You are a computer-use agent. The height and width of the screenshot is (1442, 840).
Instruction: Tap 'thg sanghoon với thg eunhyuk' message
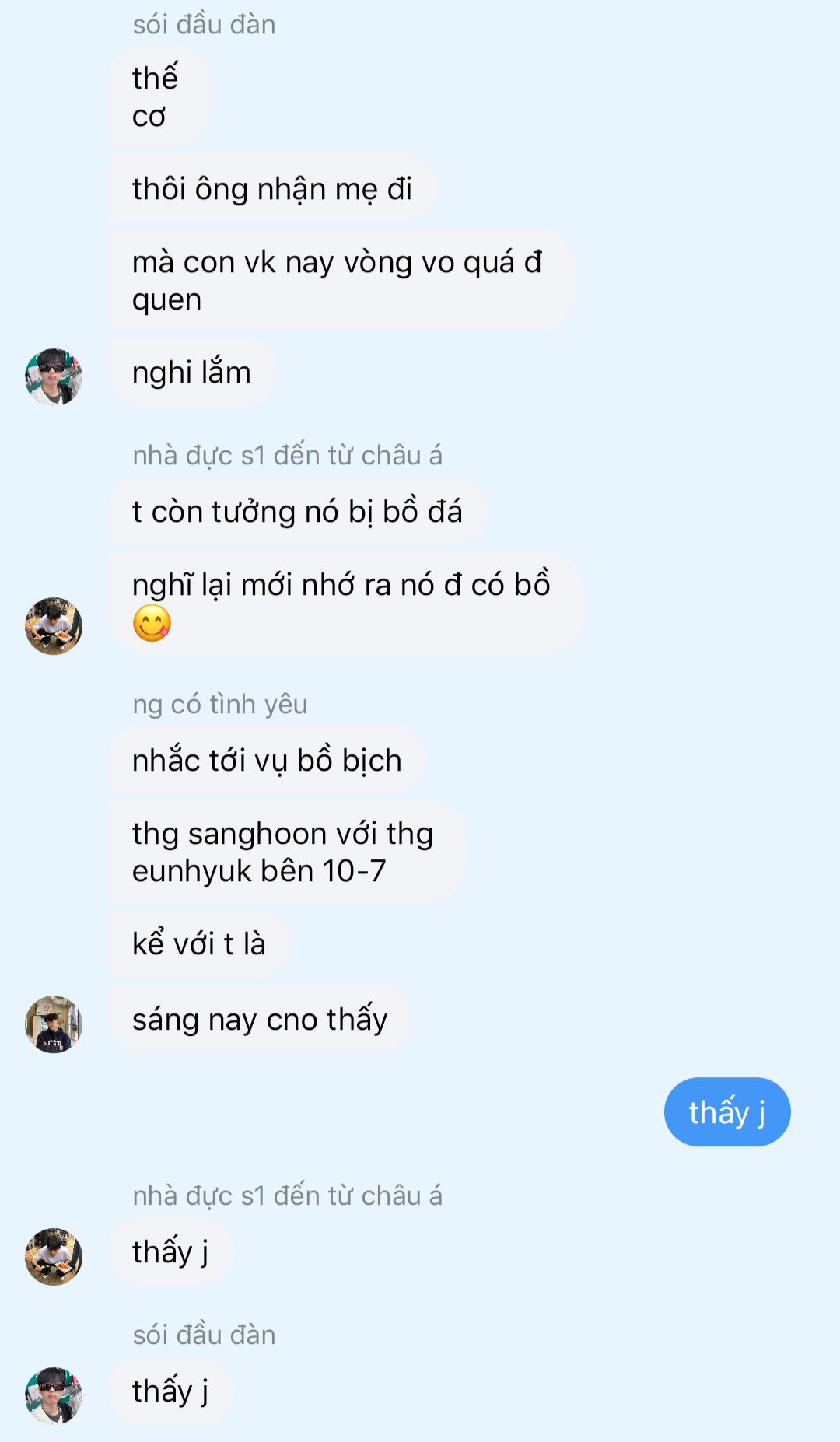pyautogui.click(x=285, y=852)
